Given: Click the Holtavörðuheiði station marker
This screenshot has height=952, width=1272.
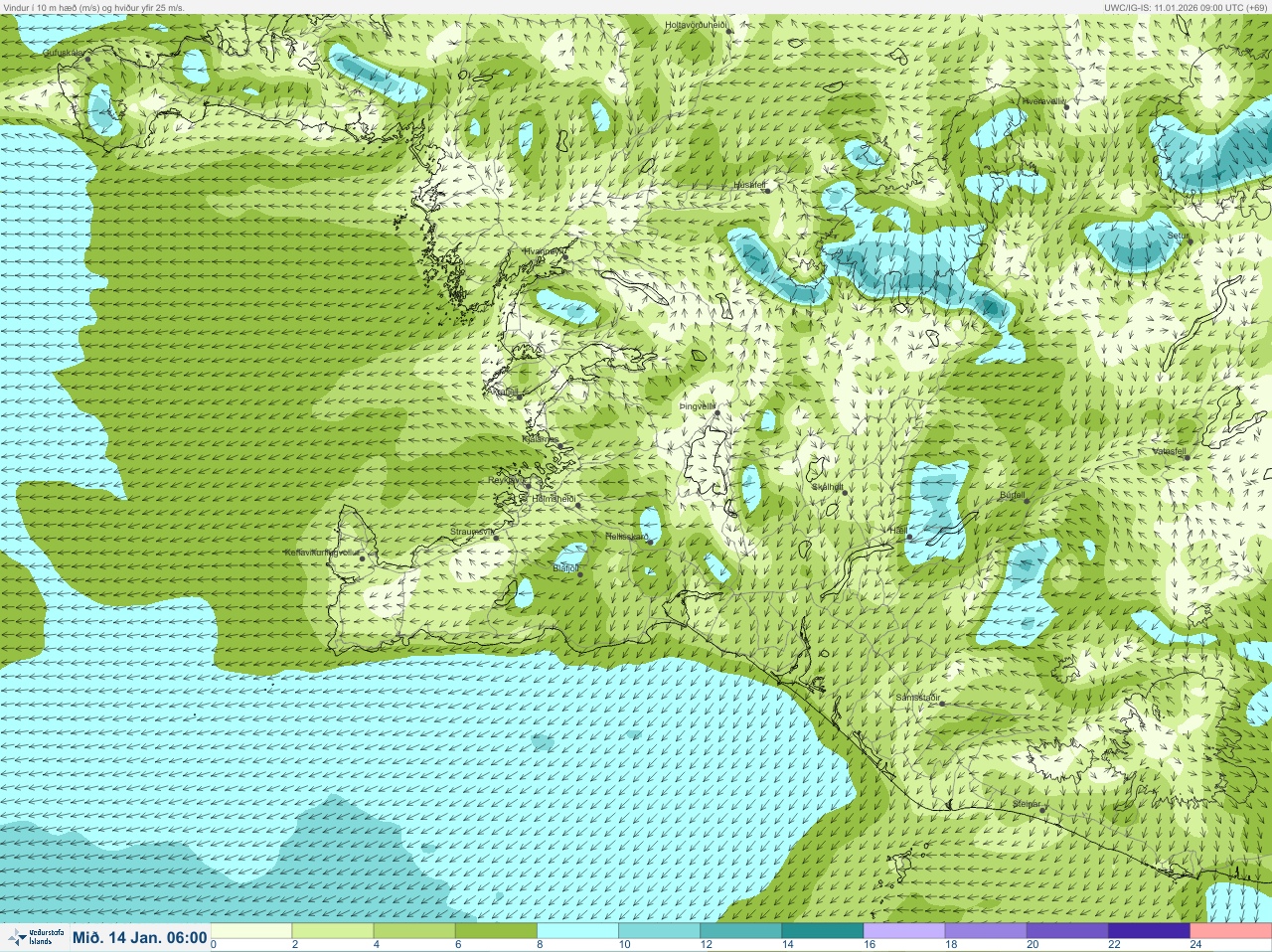Looking at the screenshot, I should click(x=728, y=31).
